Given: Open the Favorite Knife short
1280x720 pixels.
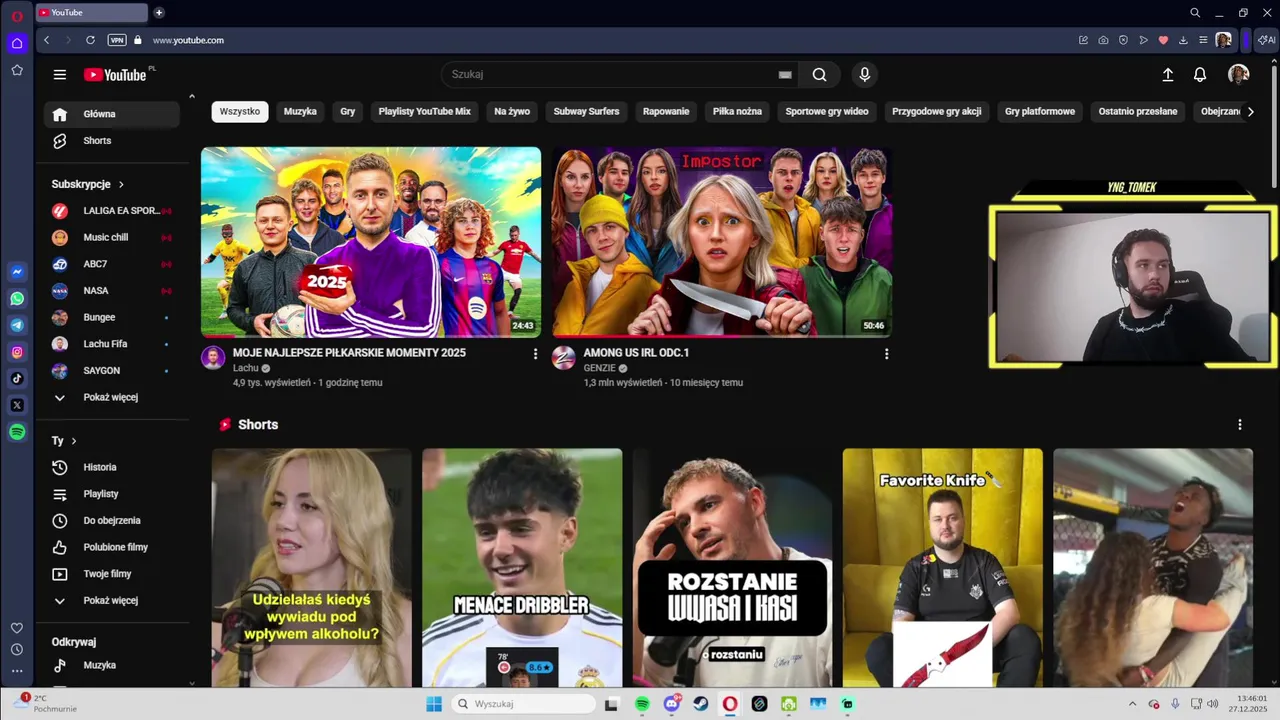Looking at the screenshot, I should [x=942, y=568].
